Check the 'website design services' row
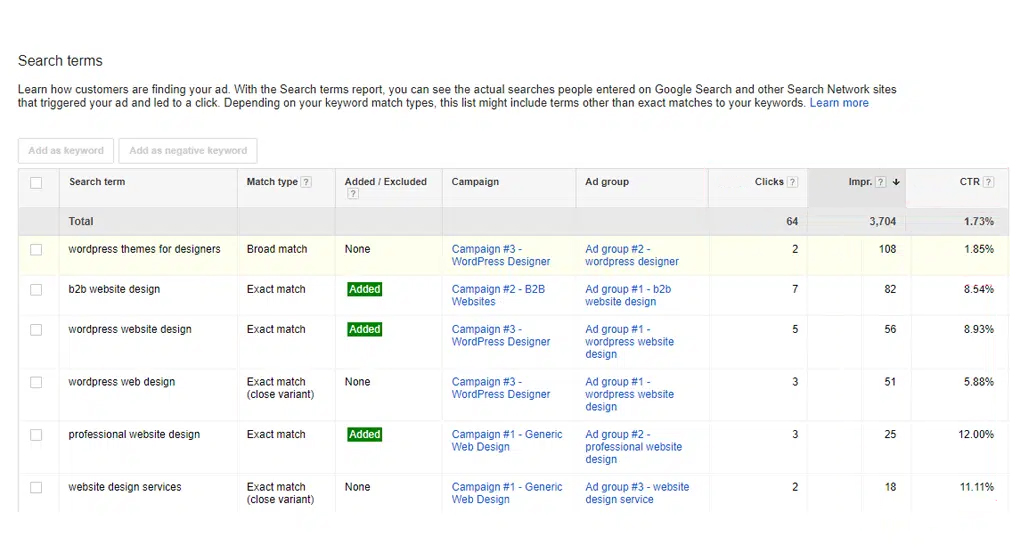This screenshot has width=1028, height=556. pyautogui.click(x=36, y=487)
